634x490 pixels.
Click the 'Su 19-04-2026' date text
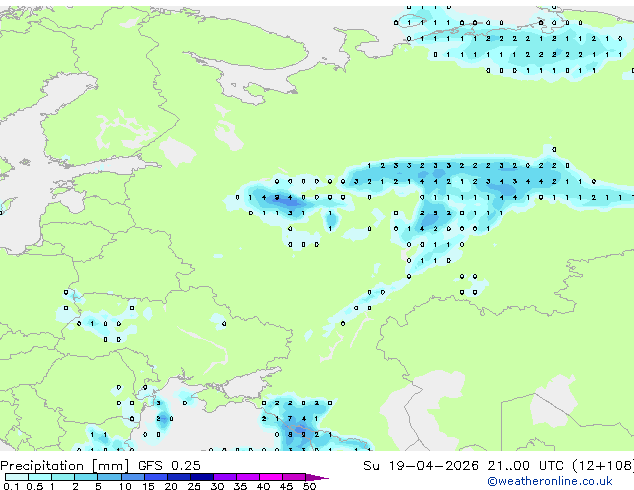(x=421, y=466)
